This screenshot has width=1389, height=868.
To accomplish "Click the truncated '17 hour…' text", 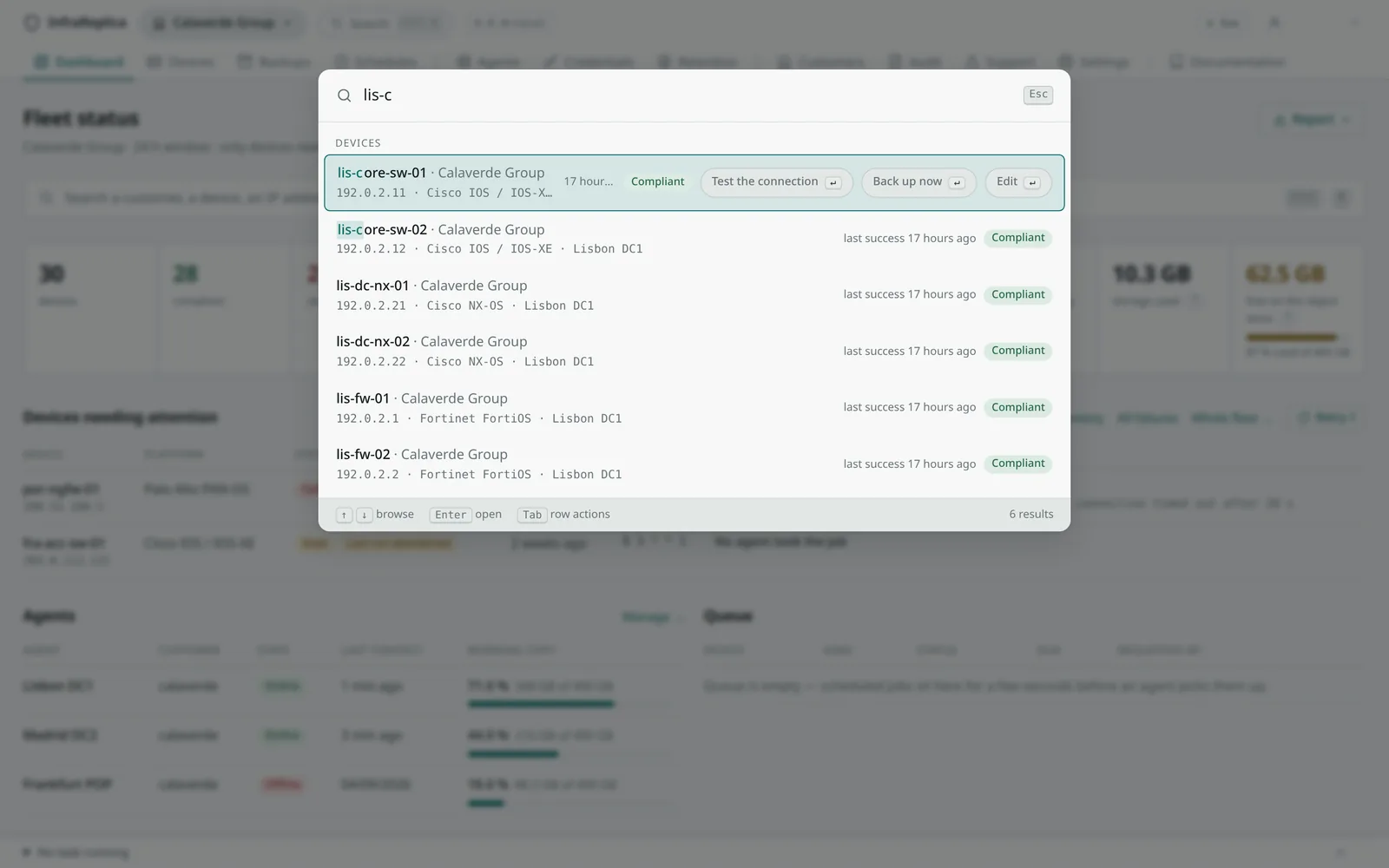I will click(x=588, y=181).
